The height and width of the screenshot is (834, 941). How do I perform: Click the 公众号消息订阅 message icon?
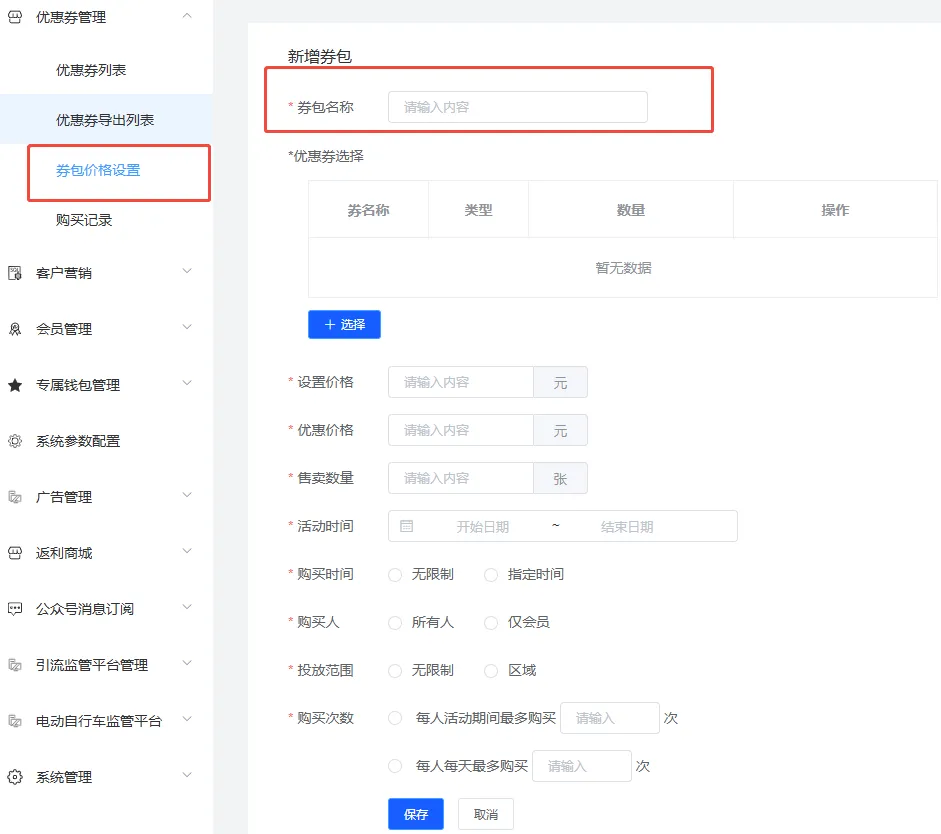tap(16, 607)
